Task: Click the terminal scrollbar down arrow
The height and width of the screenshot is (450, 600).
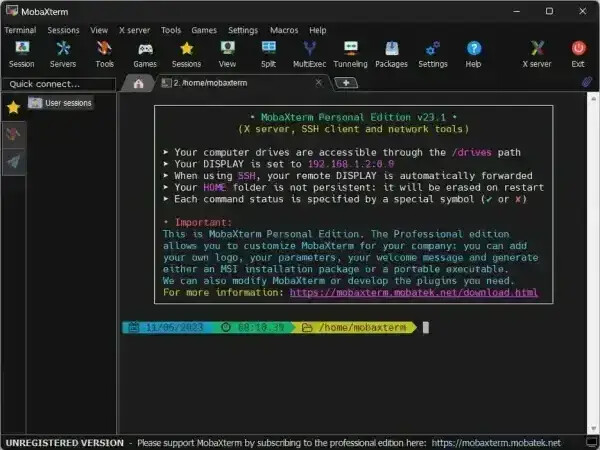Action: click(x=593, y=429)
